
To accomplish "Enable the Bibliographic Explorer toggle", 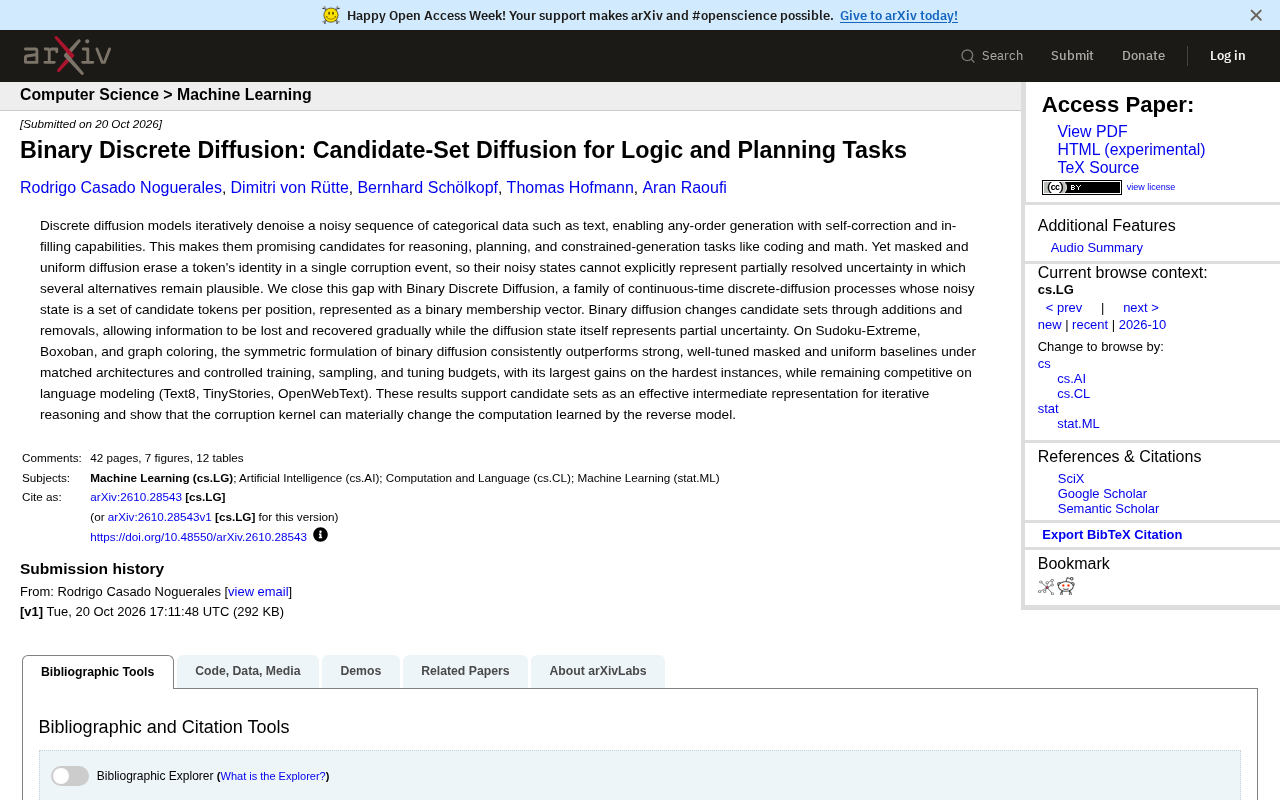I will [70, 776].
